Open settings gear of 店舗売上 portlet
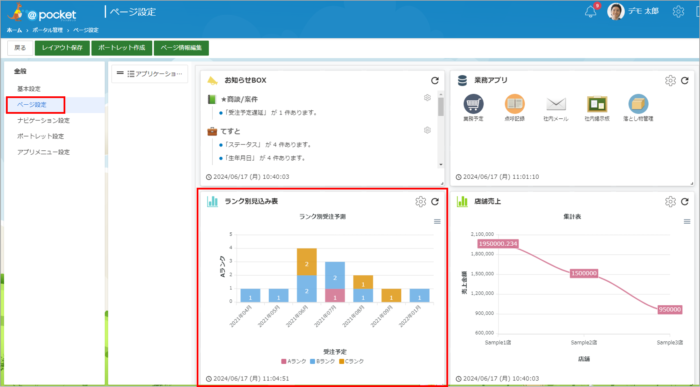The width and height of the screenshot is (700, 387). [670, 202]
